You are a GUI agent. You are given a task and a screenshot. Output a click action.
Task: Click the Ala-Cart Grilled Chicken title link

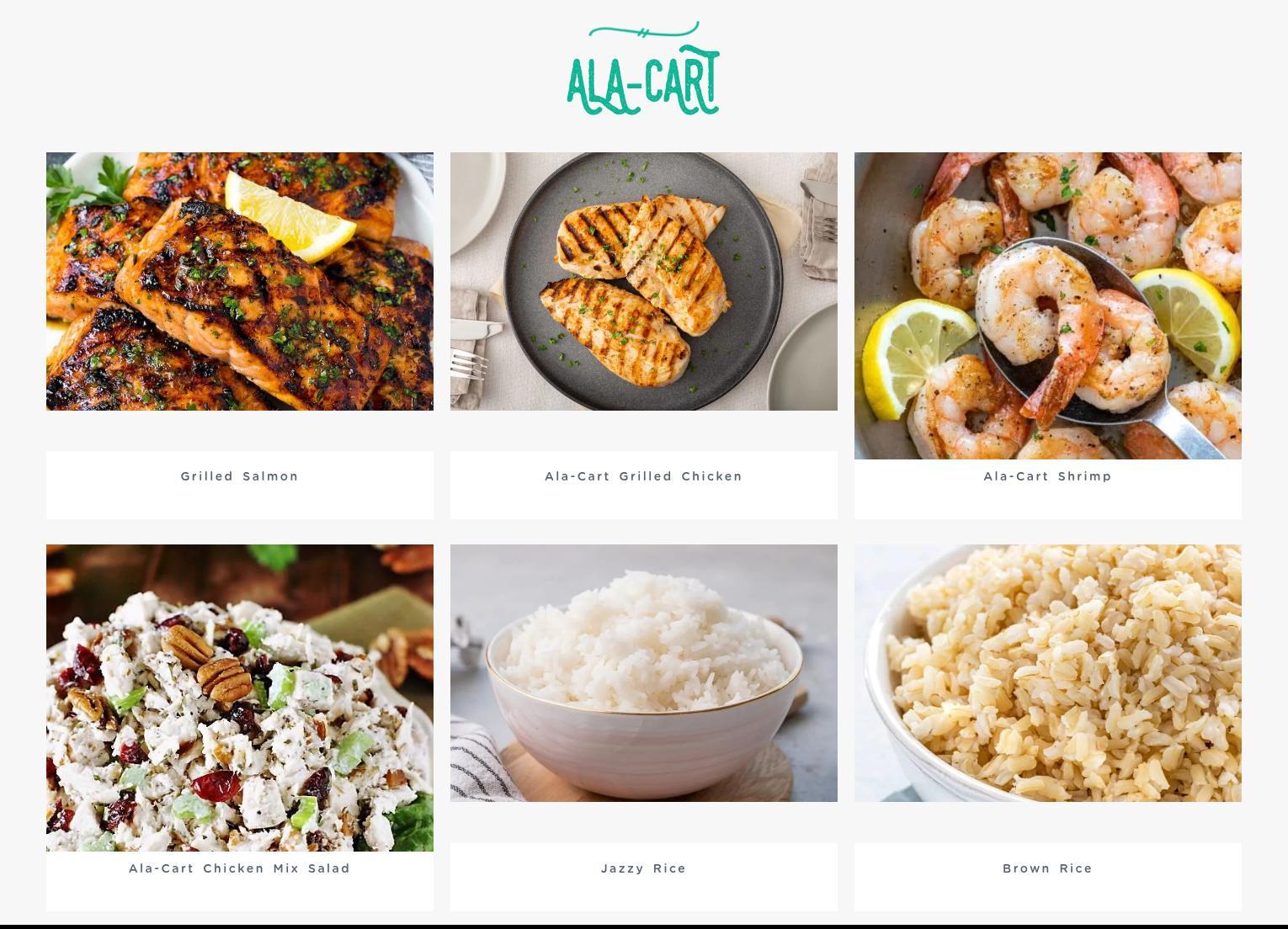(644, 476)
